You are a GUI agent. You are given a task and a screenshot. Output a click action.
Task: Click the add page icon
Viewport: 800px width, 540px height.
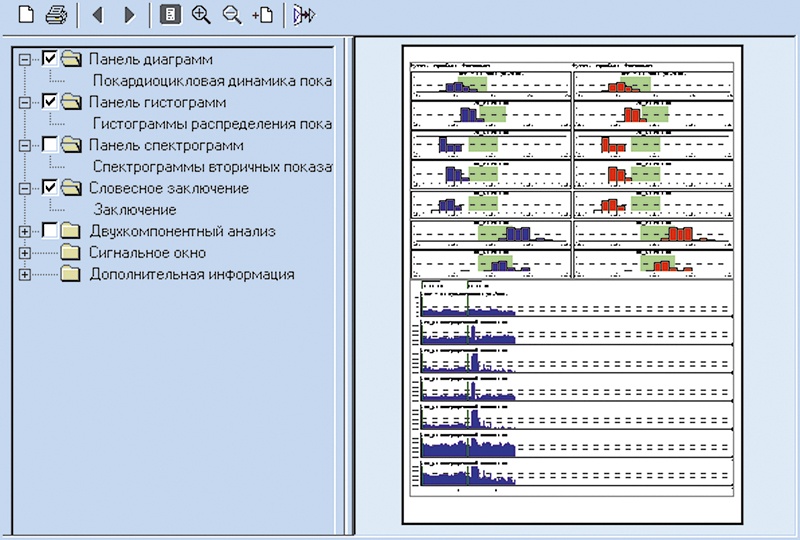(x=263, y=15)
